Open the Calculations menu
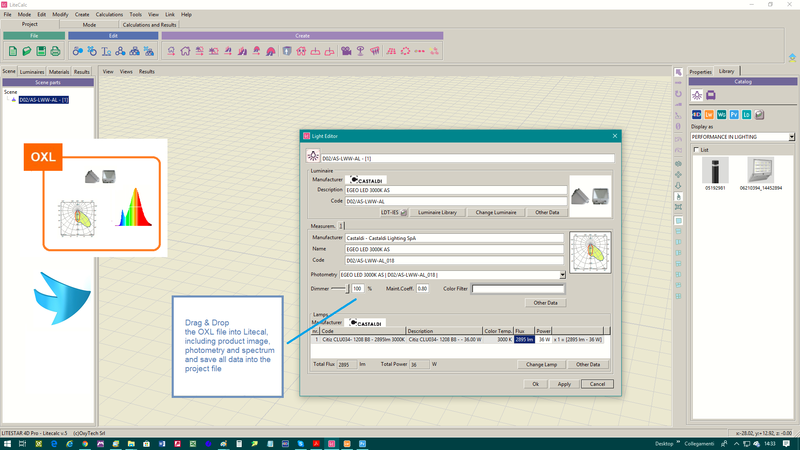The height and width of the screenshot is (450, 800). click(x=109, y=14)
